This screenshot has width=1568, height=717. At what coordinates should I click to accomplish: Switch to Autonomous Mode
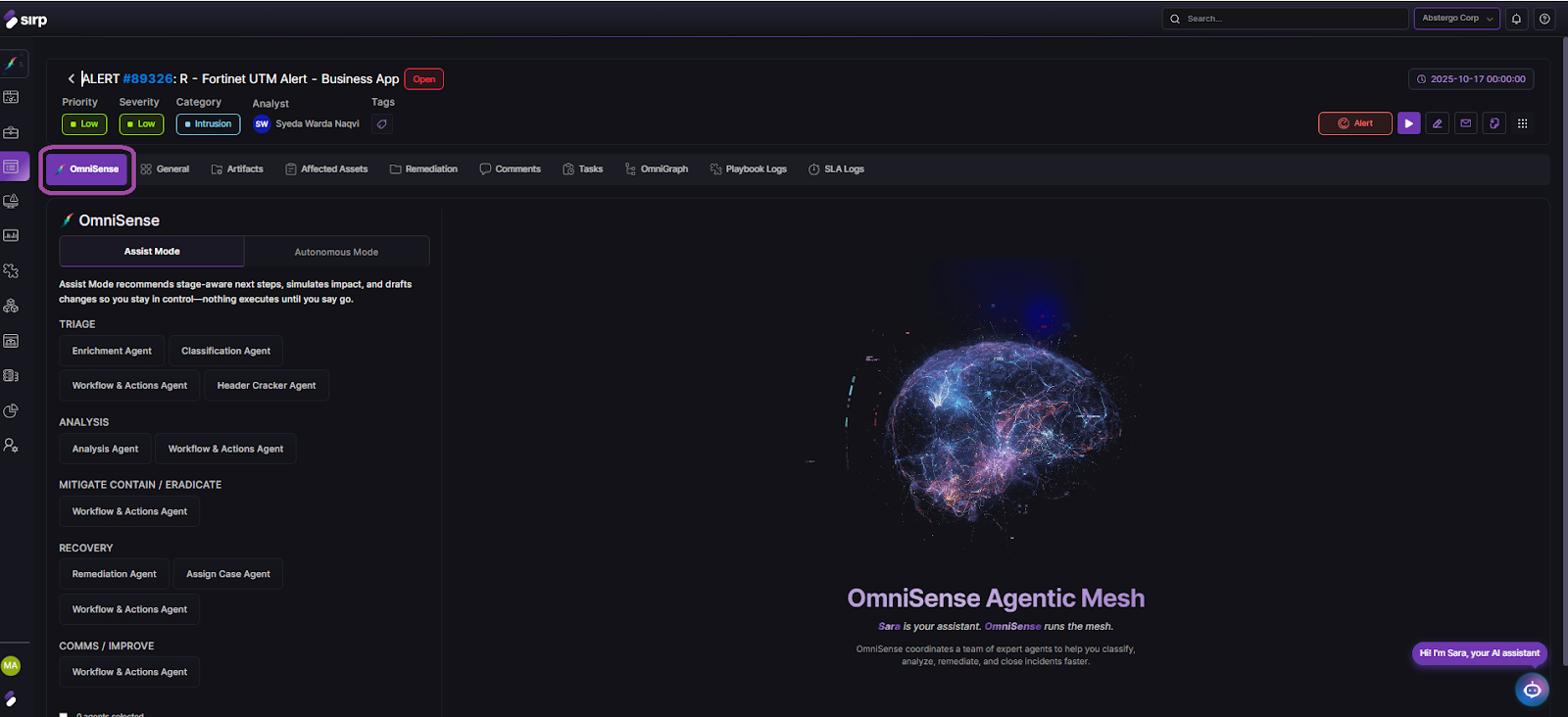point(336,252)
